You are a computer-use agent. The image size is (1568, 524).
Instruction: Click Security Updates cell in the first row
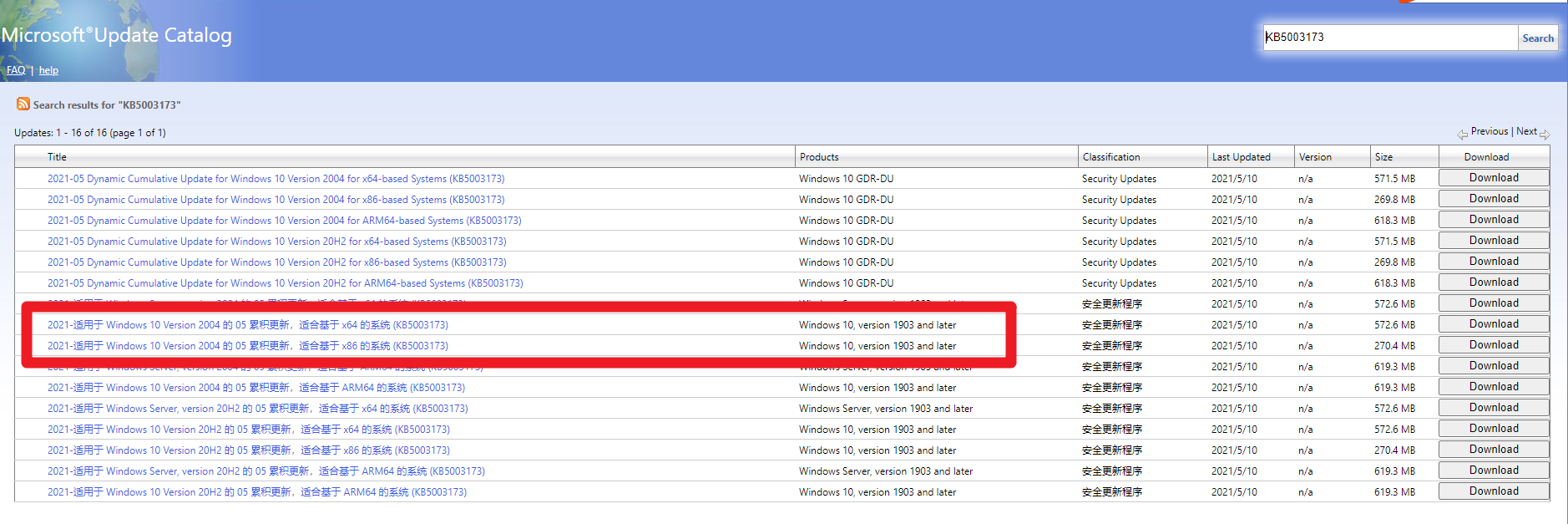[x=1119, y=179]
